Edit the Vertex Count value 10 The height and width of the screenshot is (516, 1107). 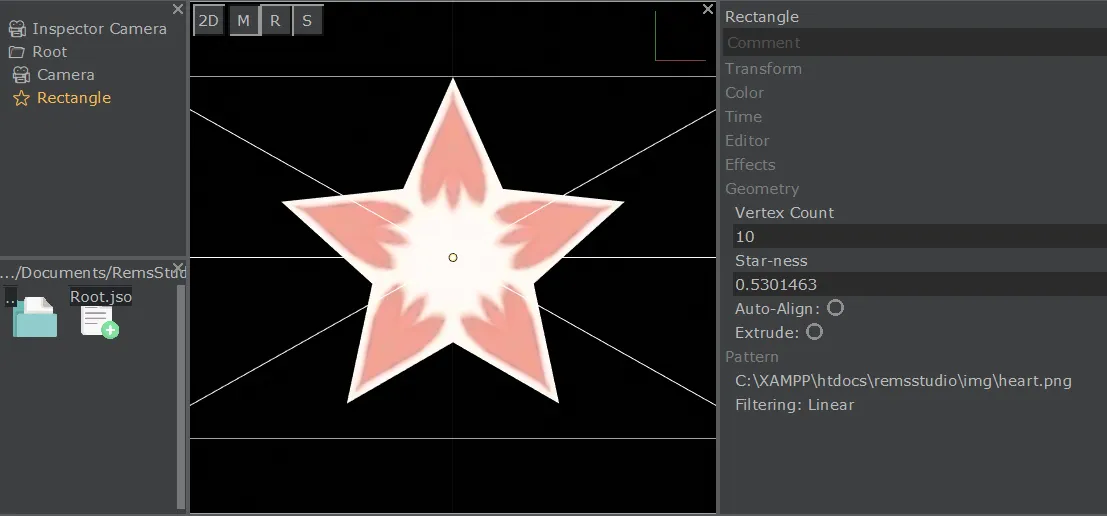click(x=920, y=236)
